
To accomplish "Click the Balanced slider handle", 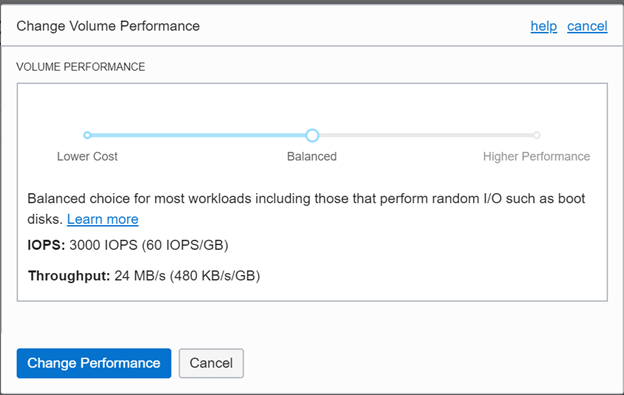I will (x=312, y=135).
